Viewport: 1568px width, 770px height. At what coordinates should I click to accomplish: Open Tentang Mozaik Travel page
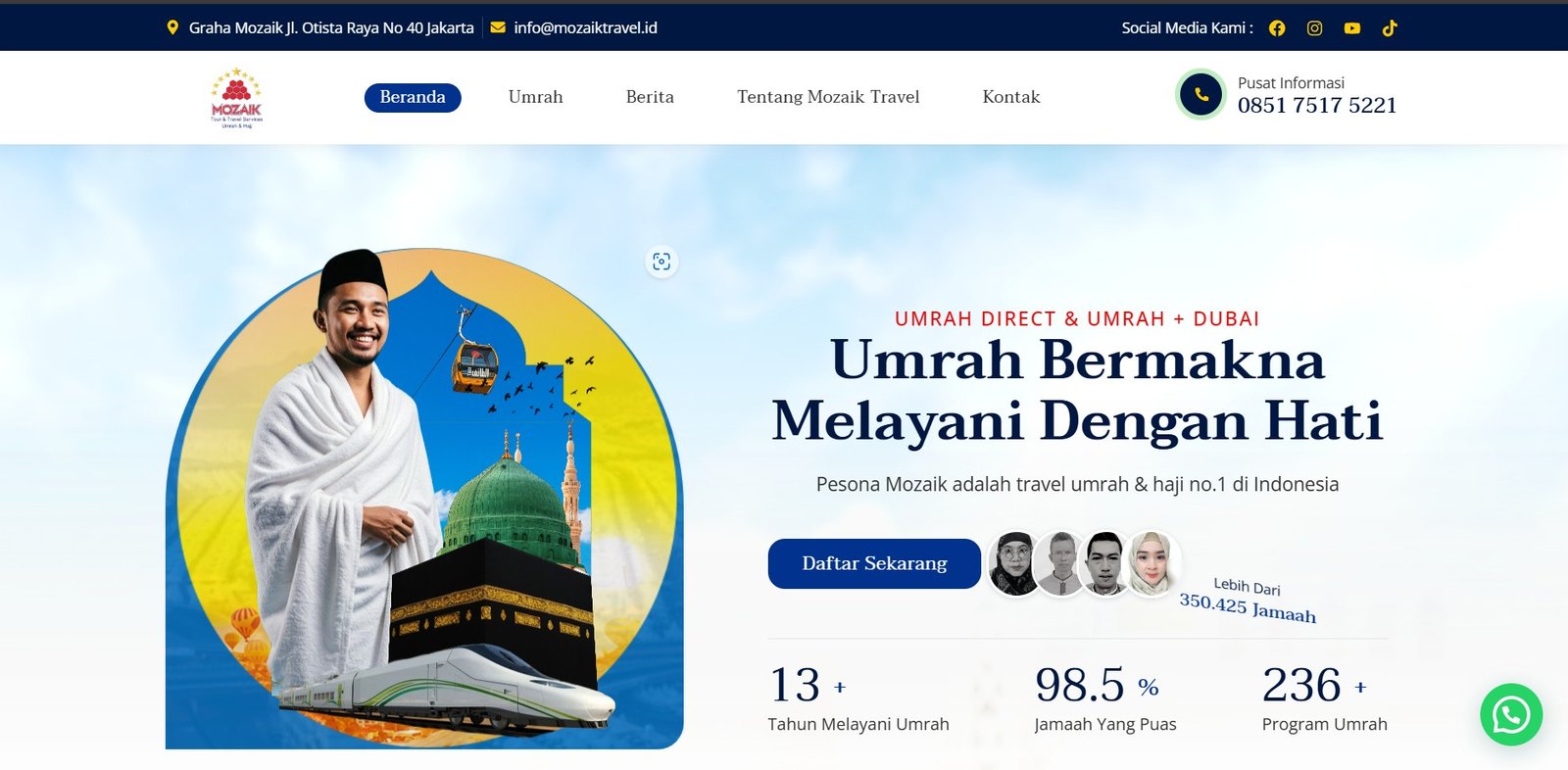(x=828, y=97)
